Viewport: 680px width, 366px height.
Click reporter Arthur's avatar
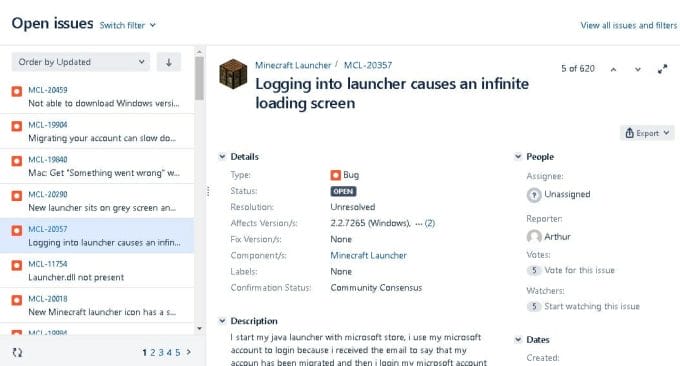point(534,237)
